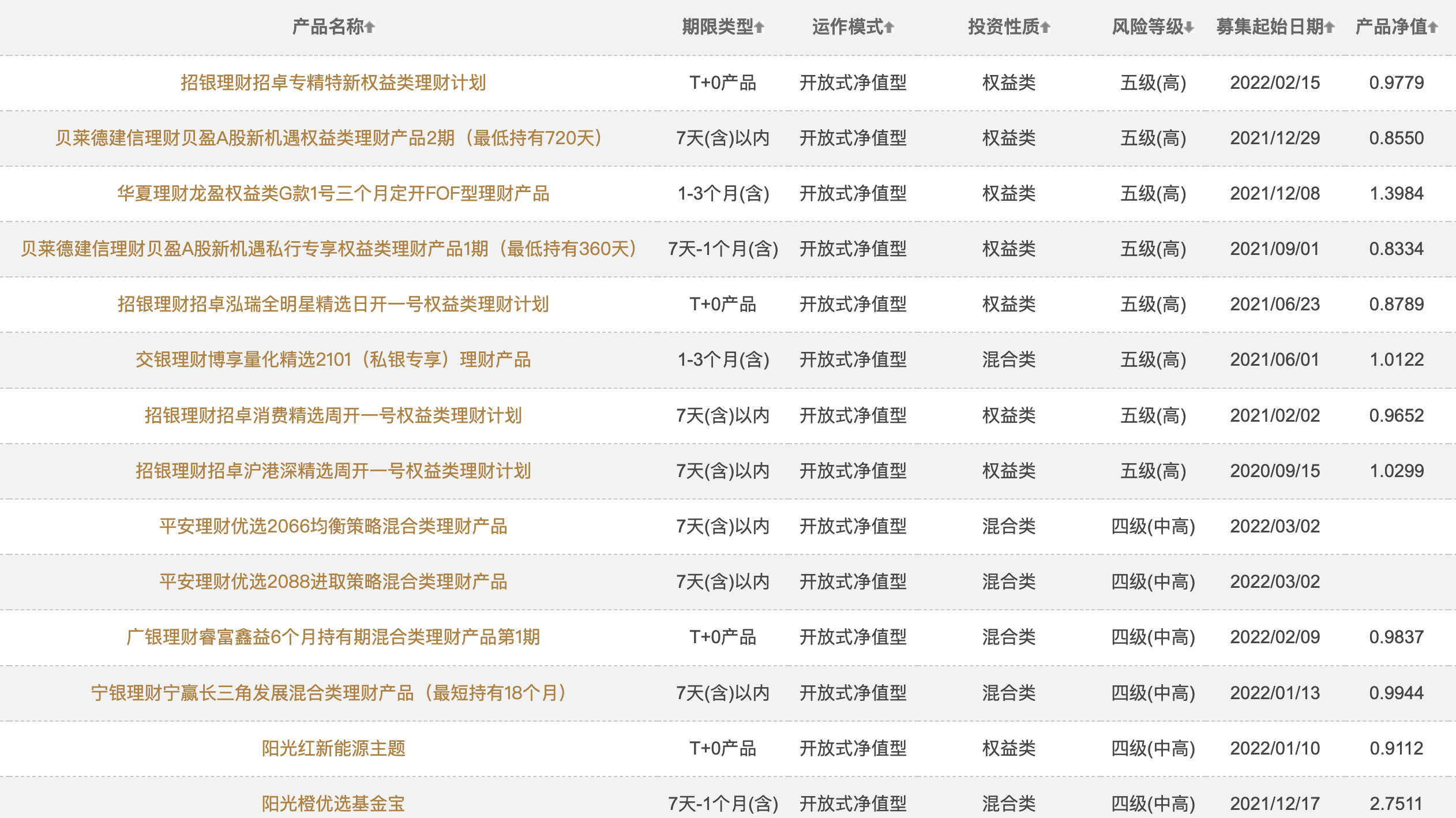Click date 2021/12/08

(x=1275, y=193)
